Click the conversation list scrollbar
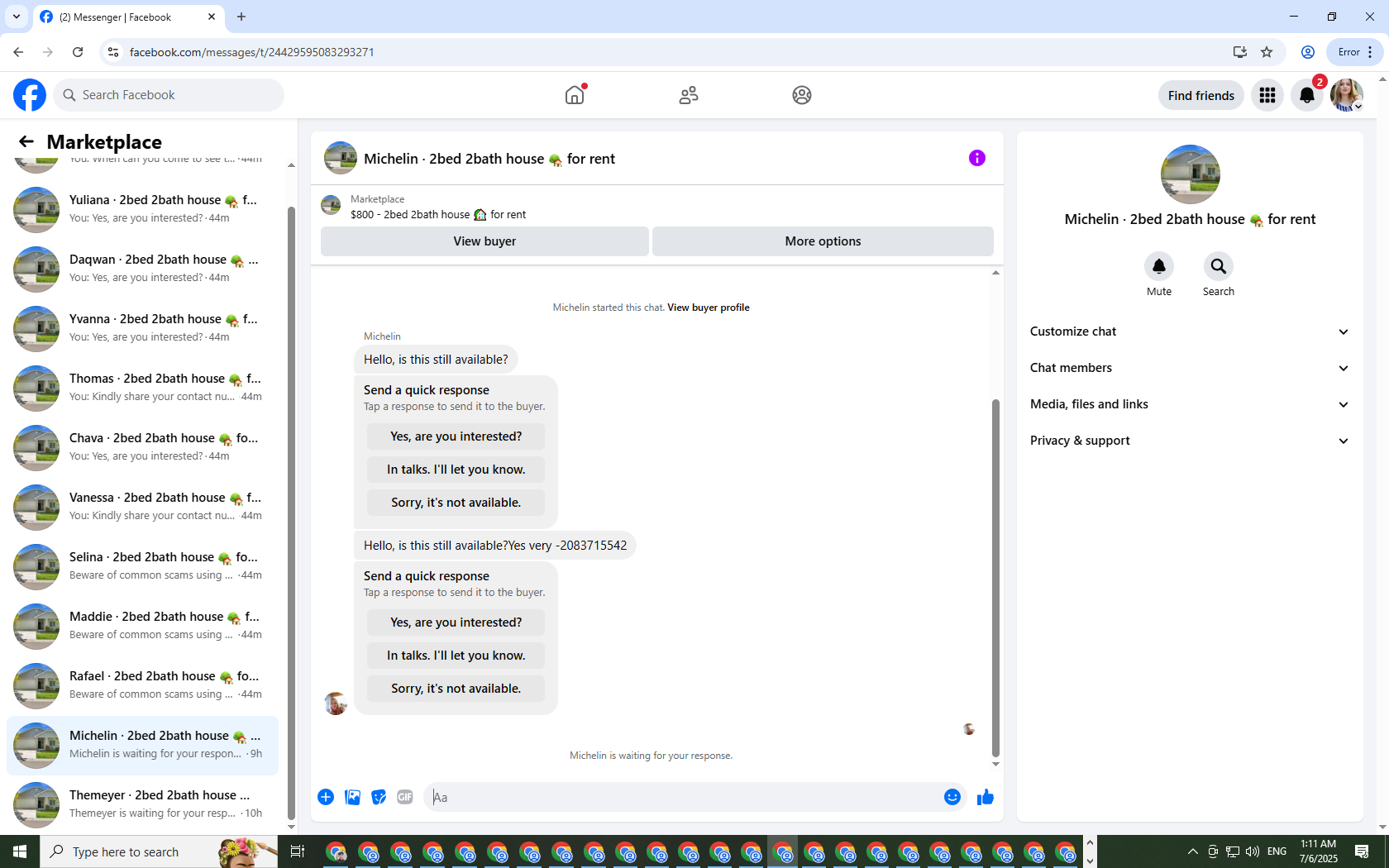The width and height of the screenshot is (1389, 868). click(x=291, y=513)
